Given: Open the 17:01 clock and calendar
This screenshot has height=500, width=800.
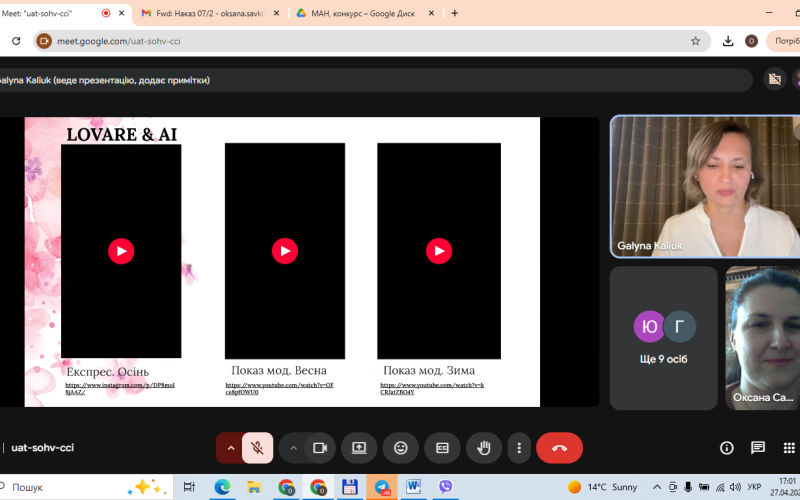Looking at the screenshot, I should [785, 487].
